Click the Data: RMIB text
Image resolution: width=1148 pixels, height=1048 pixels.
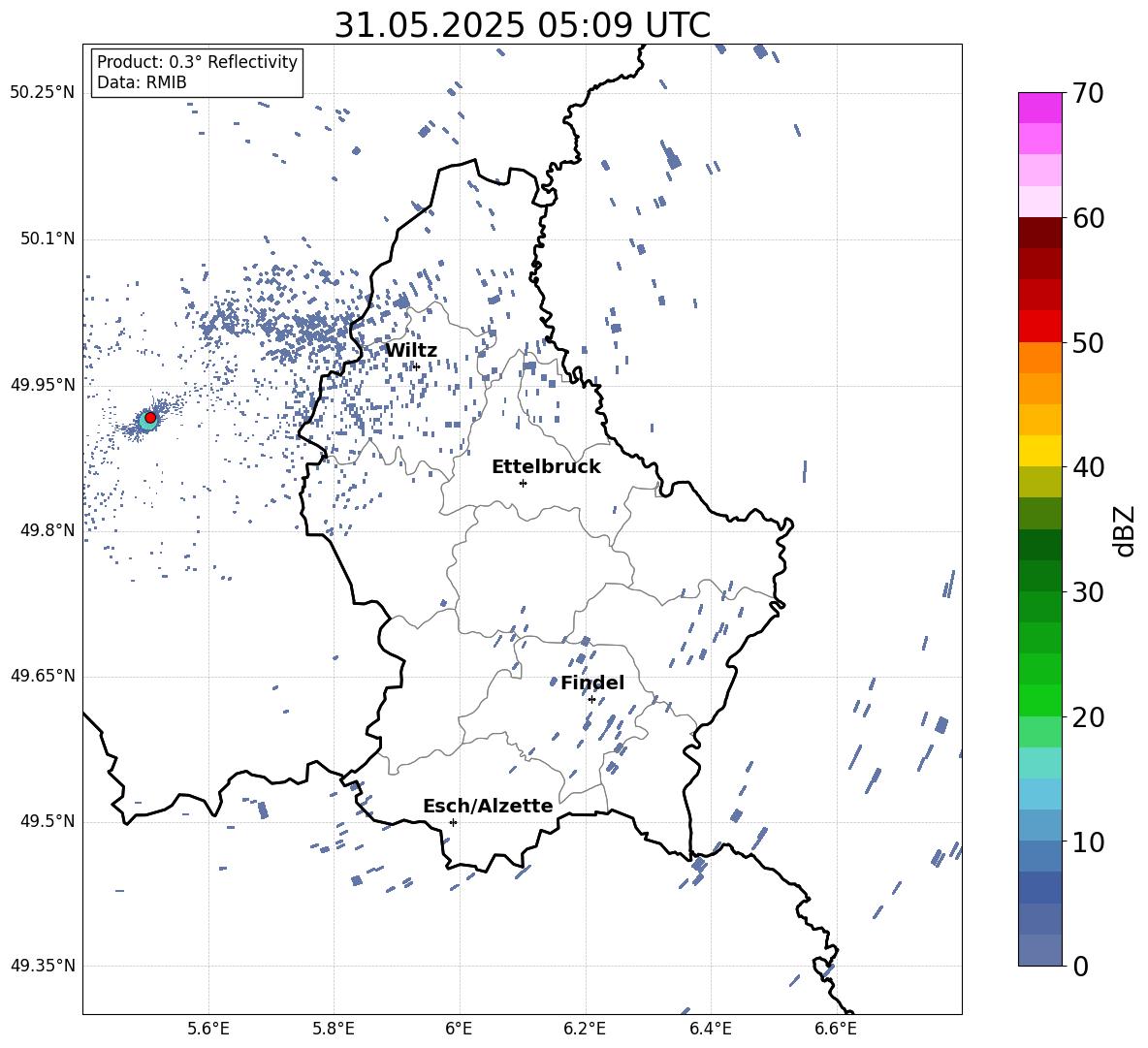point(142,82)
